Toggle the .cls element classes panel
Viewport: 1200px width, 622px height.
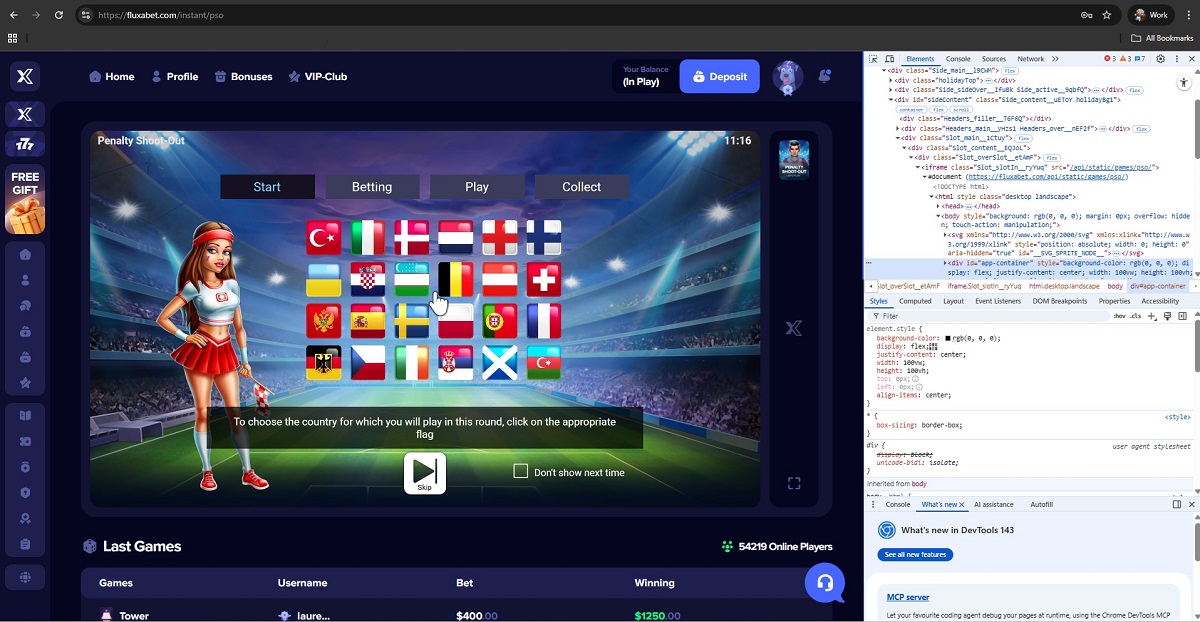click(x=1135, y=316)
